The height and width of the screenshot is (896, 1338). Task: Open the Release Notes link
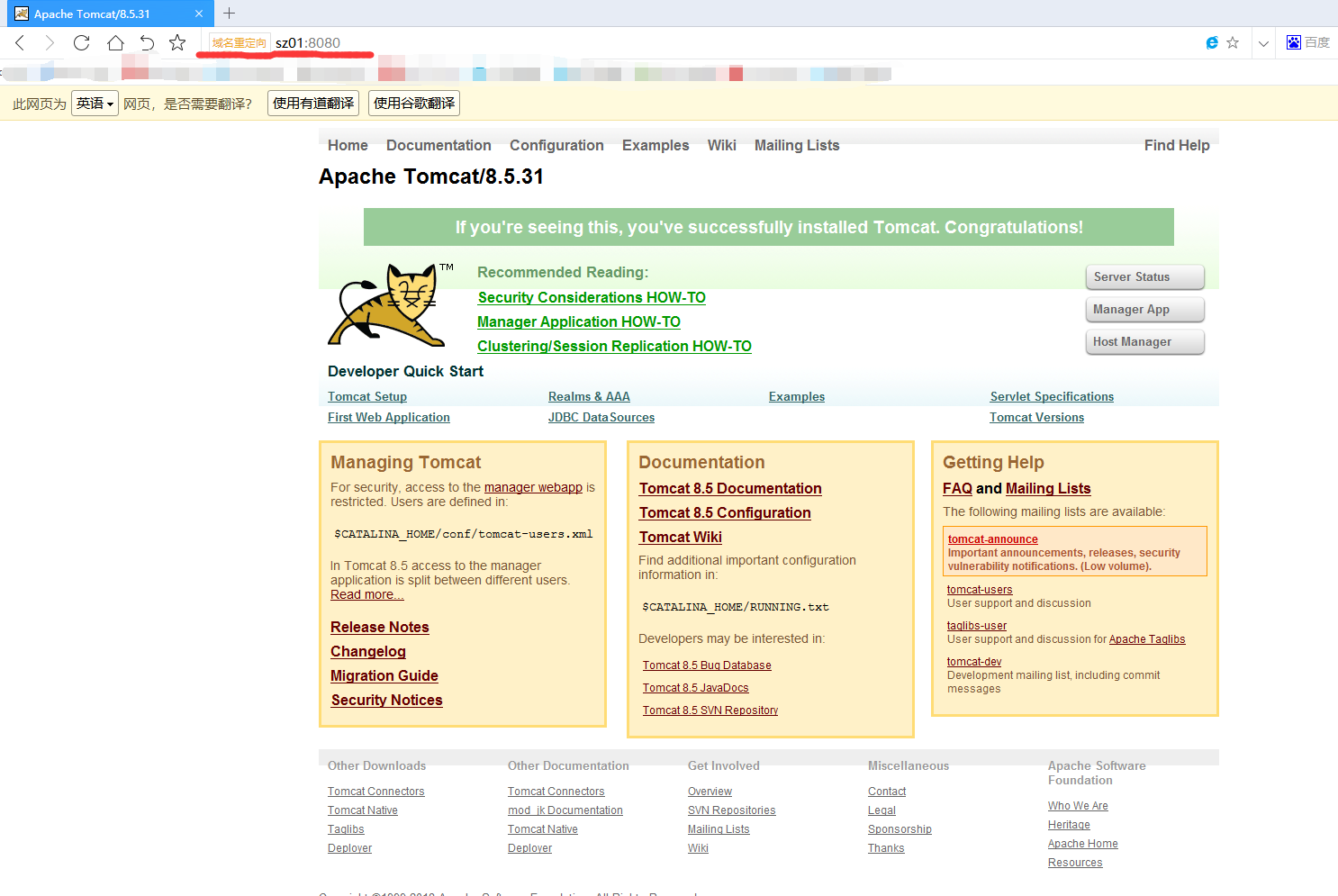pyautogui.click(x=380, y=627)
